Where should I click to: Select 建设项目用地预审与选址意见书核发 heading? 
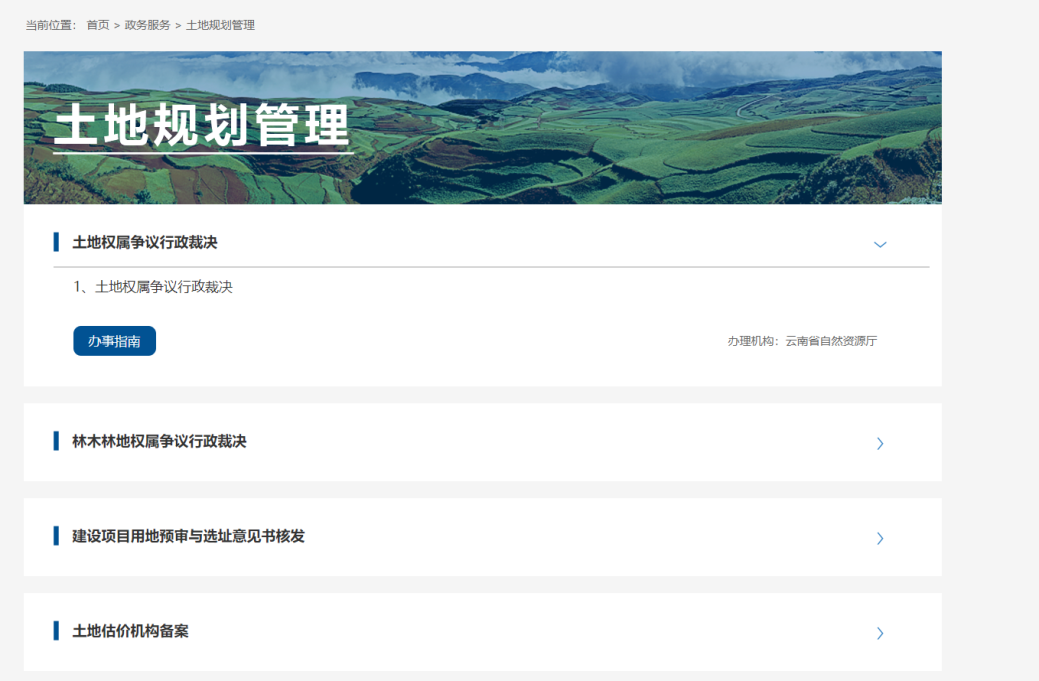[x=188, y=536]
